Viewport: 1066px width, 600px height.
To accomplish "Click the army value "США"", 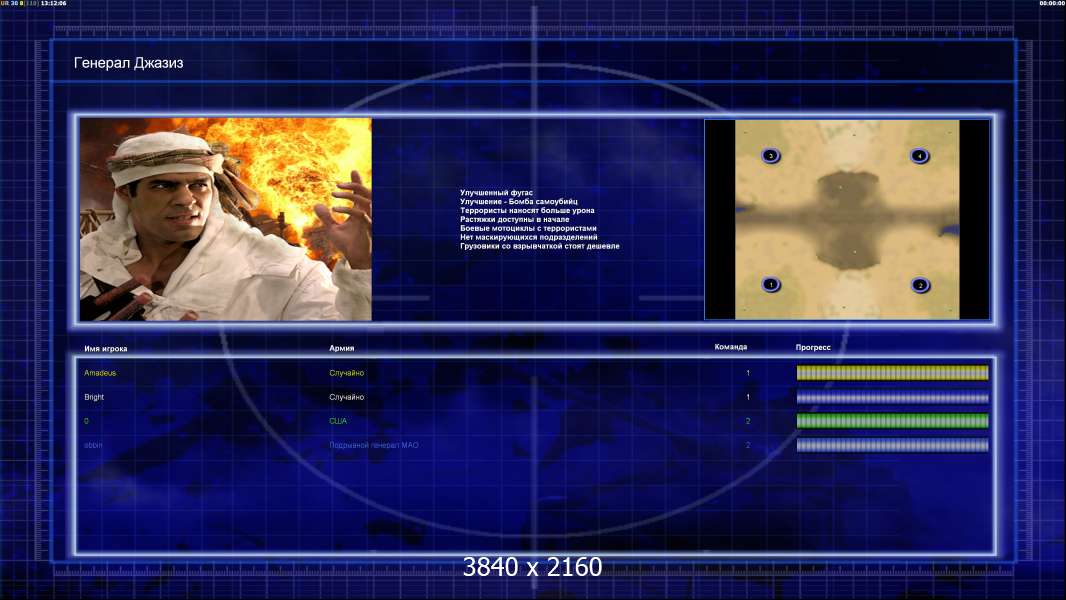I will [338, 421].
